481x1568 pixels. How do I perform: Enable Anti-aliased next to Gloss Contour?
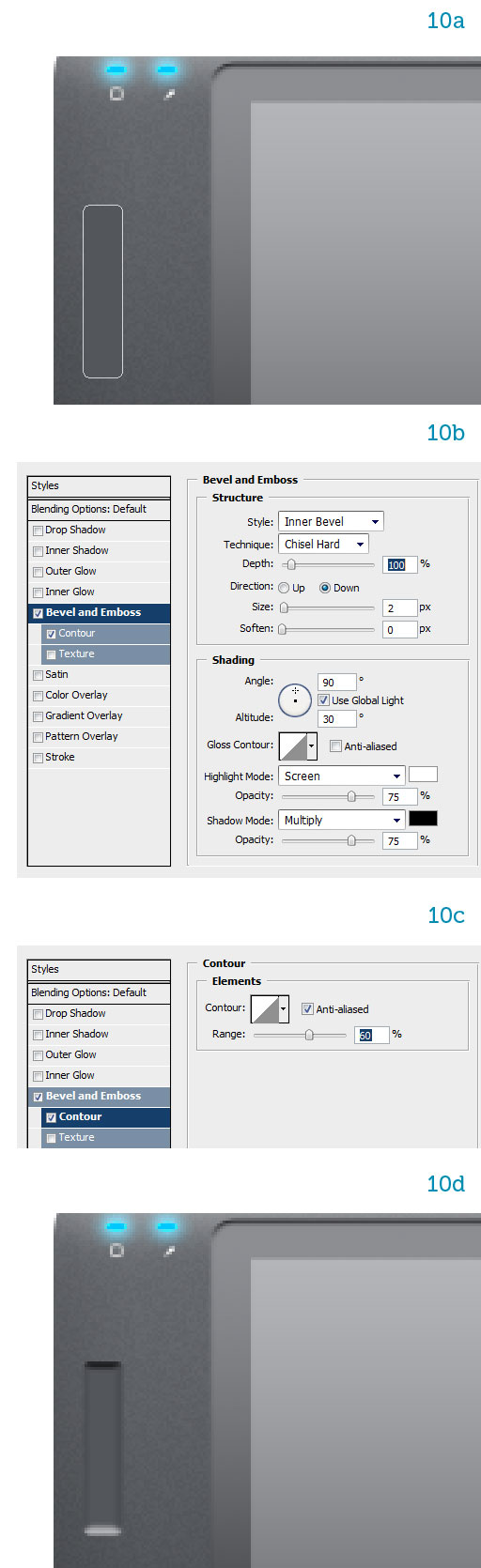335,746
